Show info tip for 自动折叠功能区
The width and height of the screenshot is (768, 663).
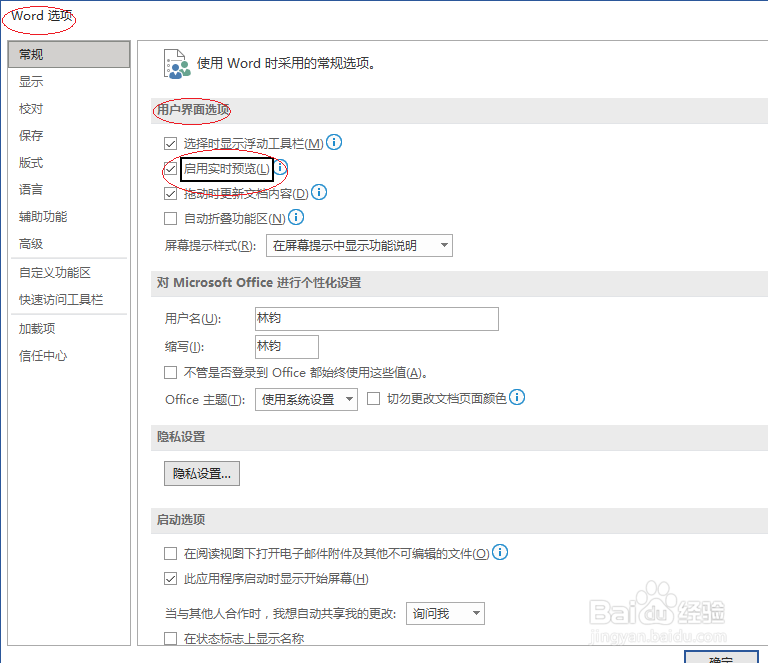tap(296, 217)
